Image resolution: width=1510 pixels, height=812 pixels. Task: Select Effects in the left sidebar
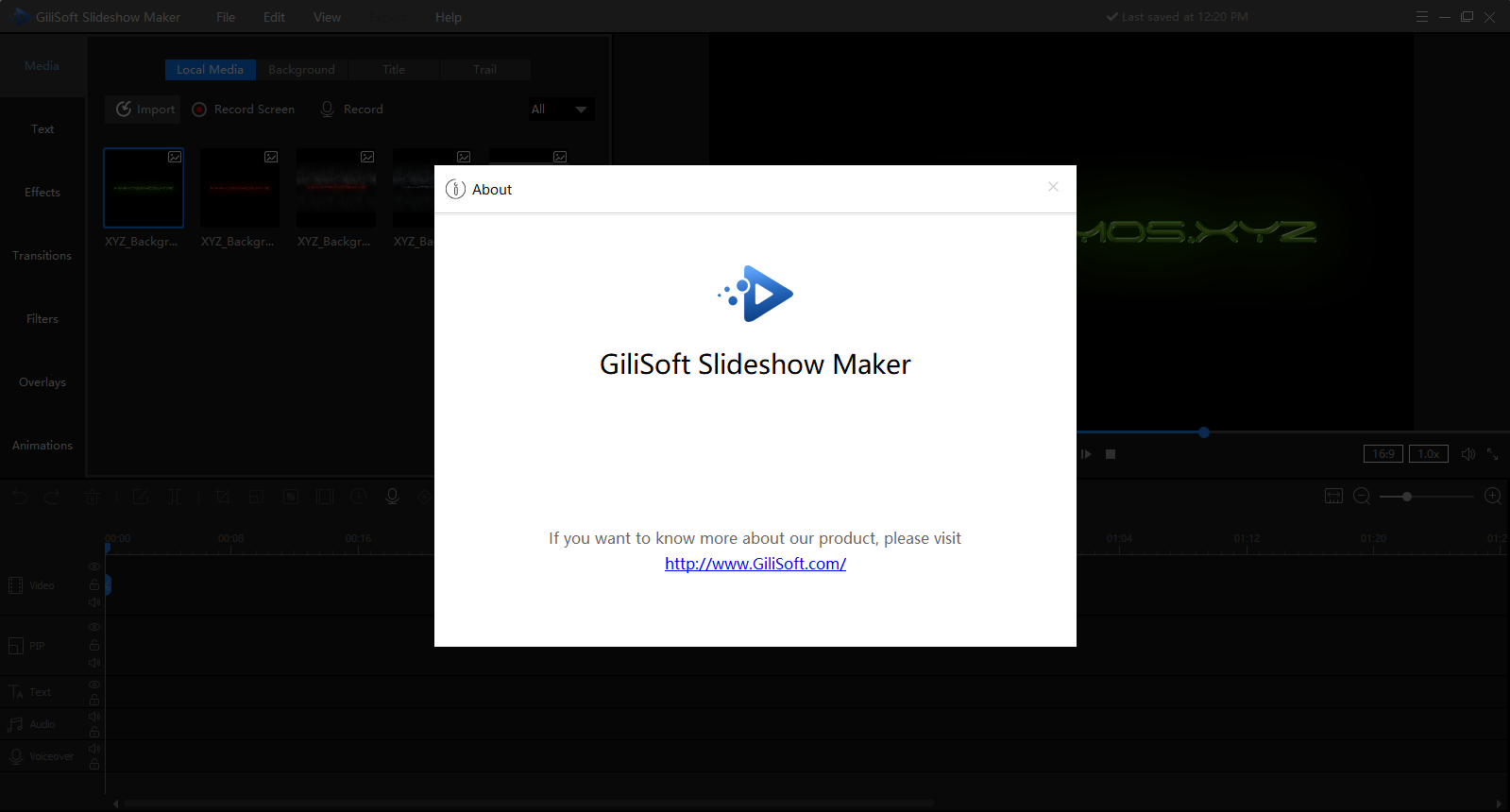tap(42, 193)
